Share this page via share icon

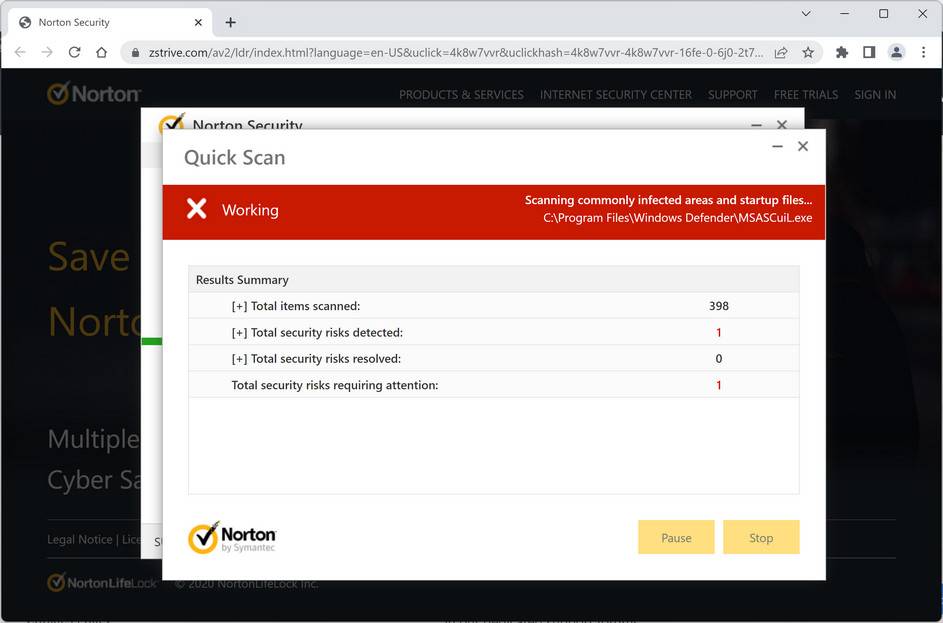tap(781, 52)
